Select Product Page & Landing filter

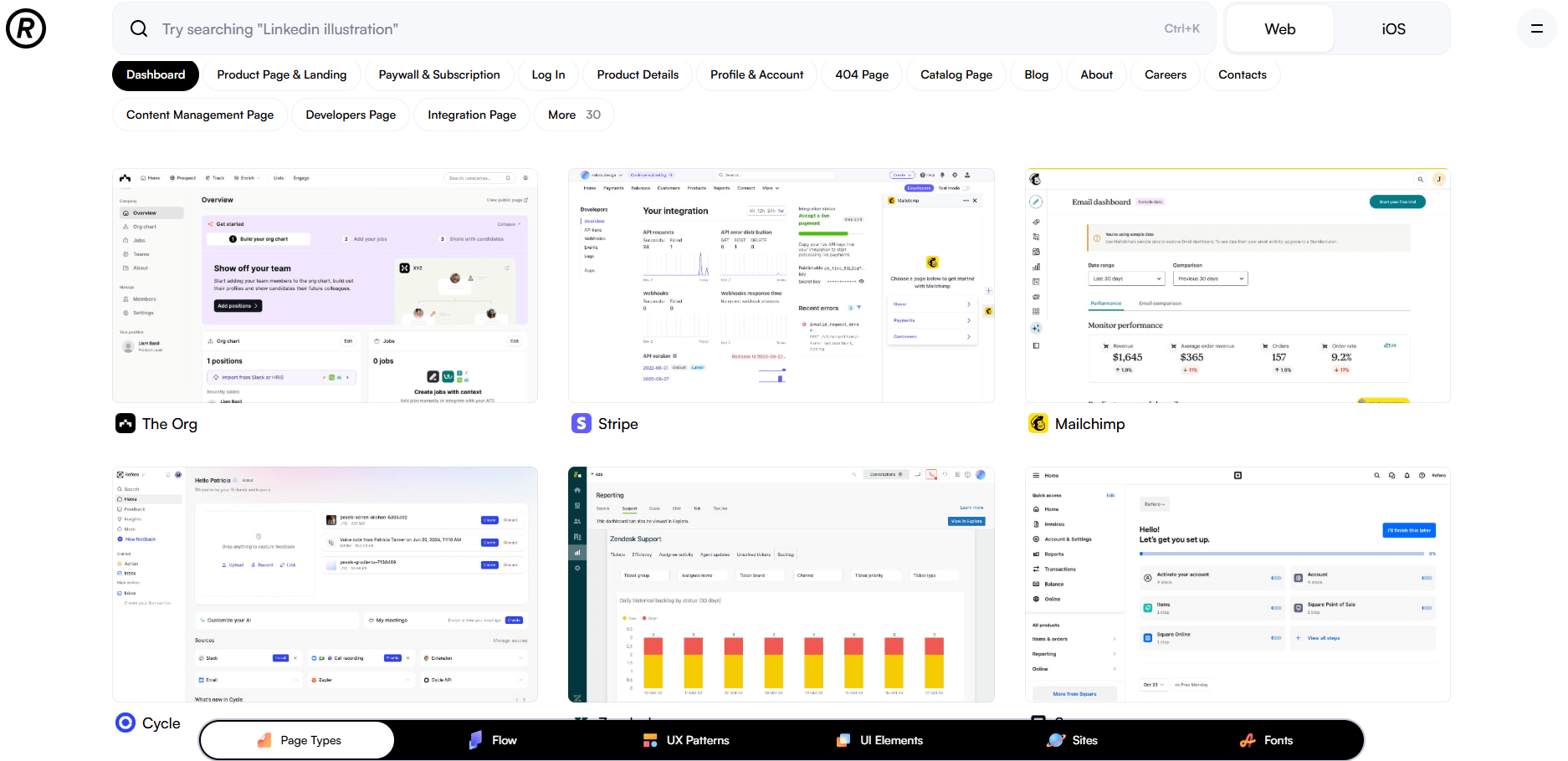[282, 74]
